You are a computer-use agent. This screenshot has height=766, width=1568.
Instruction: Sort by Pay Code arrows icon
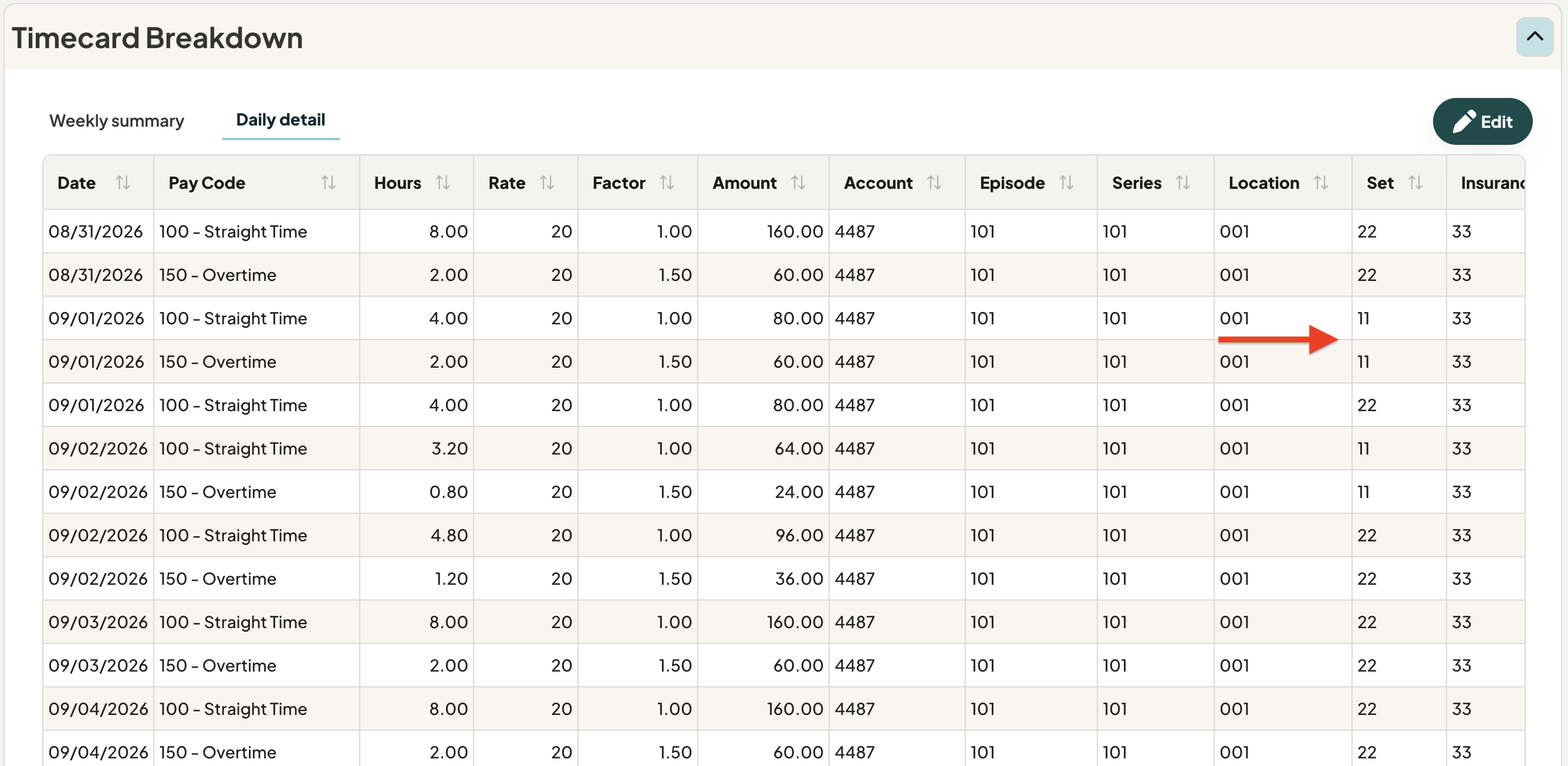pyautogui.click(x=329, y=182)
